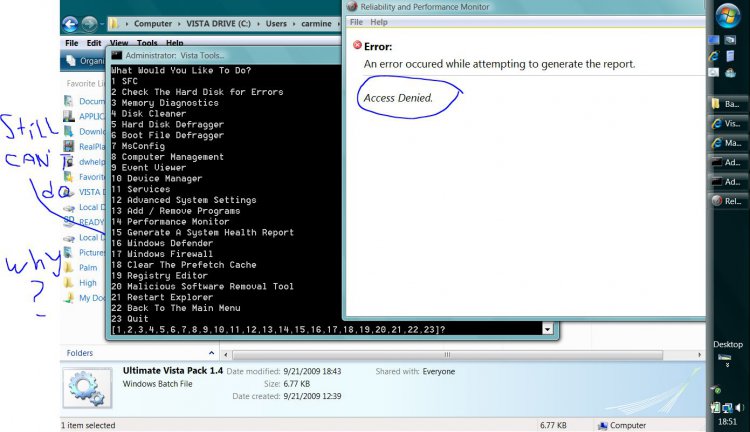The height and width of the screenshot is (432, 750).
Task: Click the VISTA DRIVE (C:) breadcrumb
Action: click(x=219, y=23)
